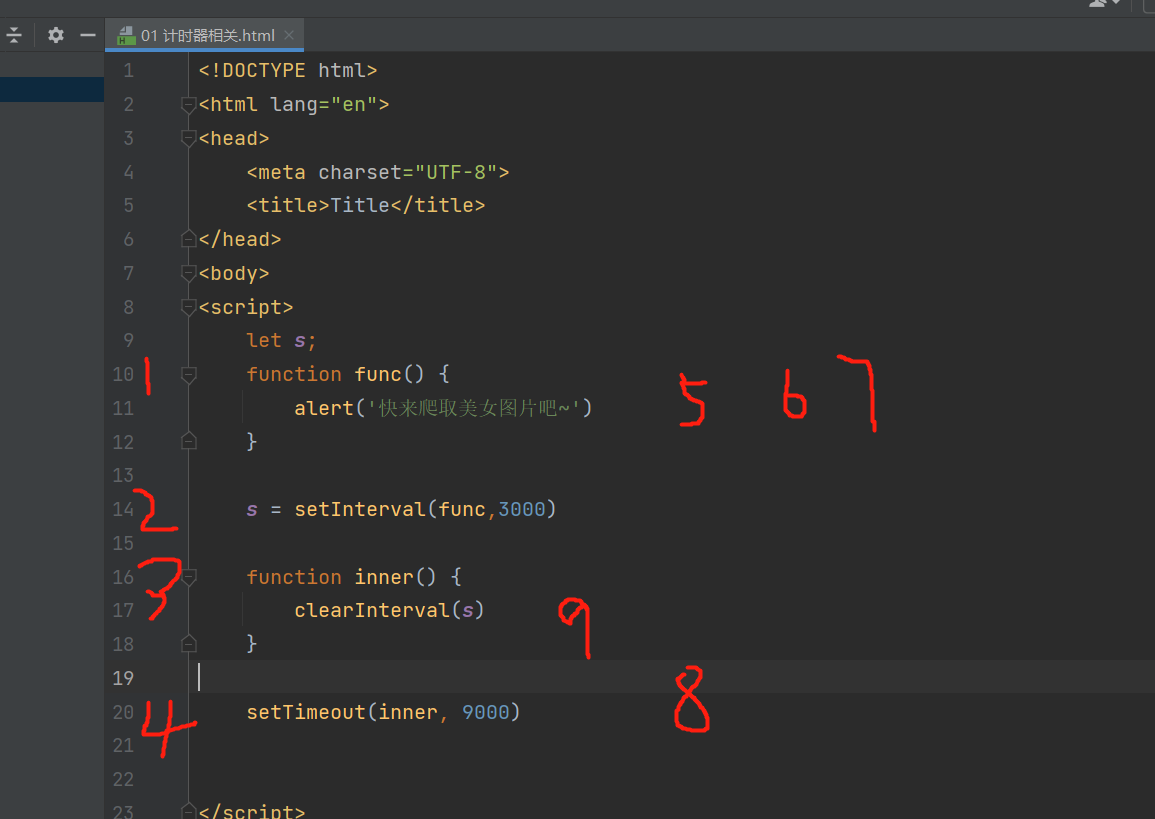Click the <script> opening tag text

coord(246,307)
